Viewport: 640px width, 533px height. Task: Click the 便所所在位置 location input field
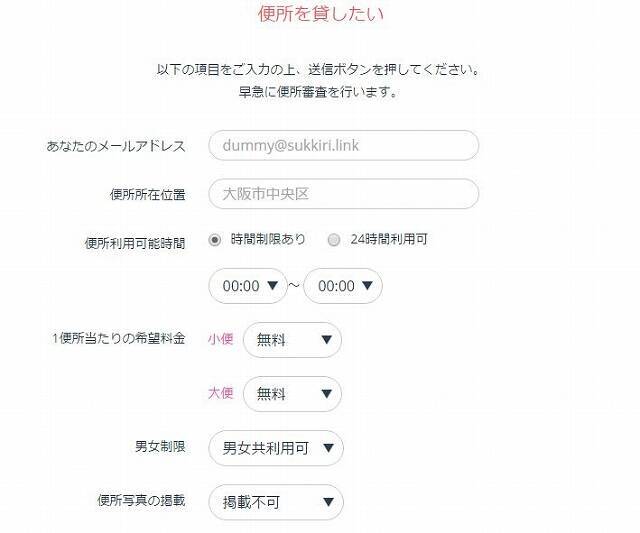(x=343, y=194)
